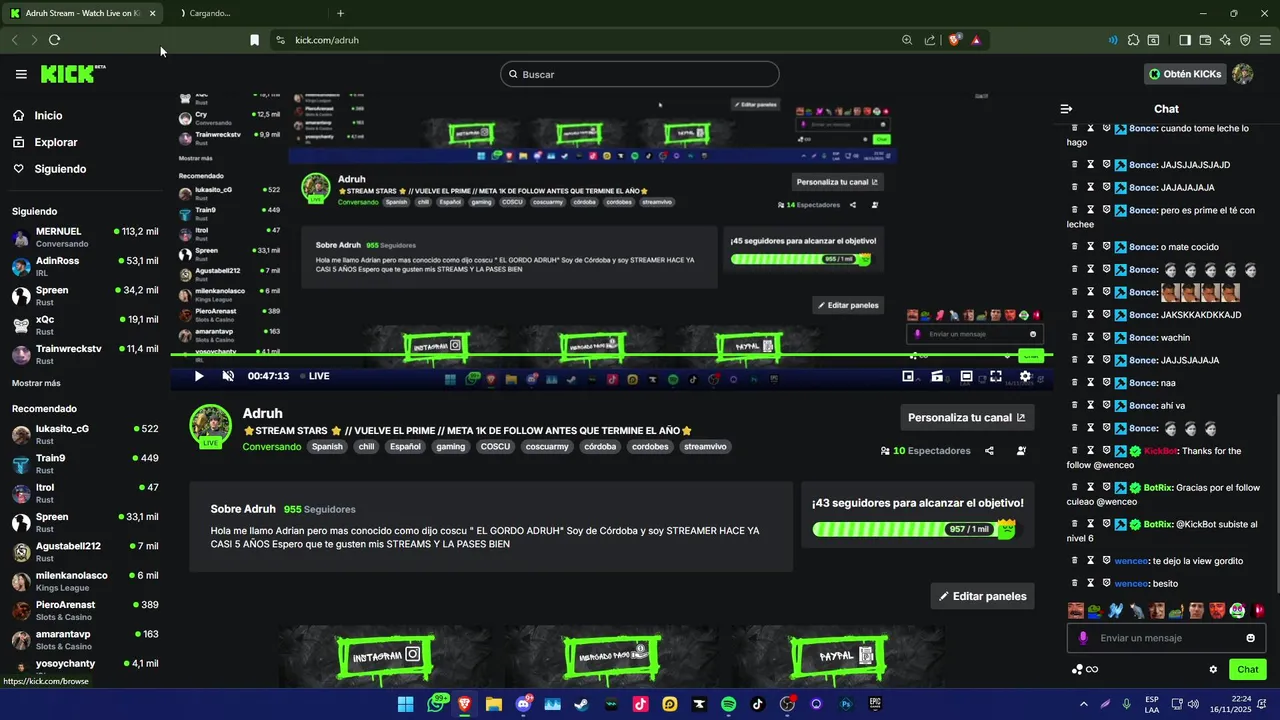Play the stream video

(x=199, y=376)
